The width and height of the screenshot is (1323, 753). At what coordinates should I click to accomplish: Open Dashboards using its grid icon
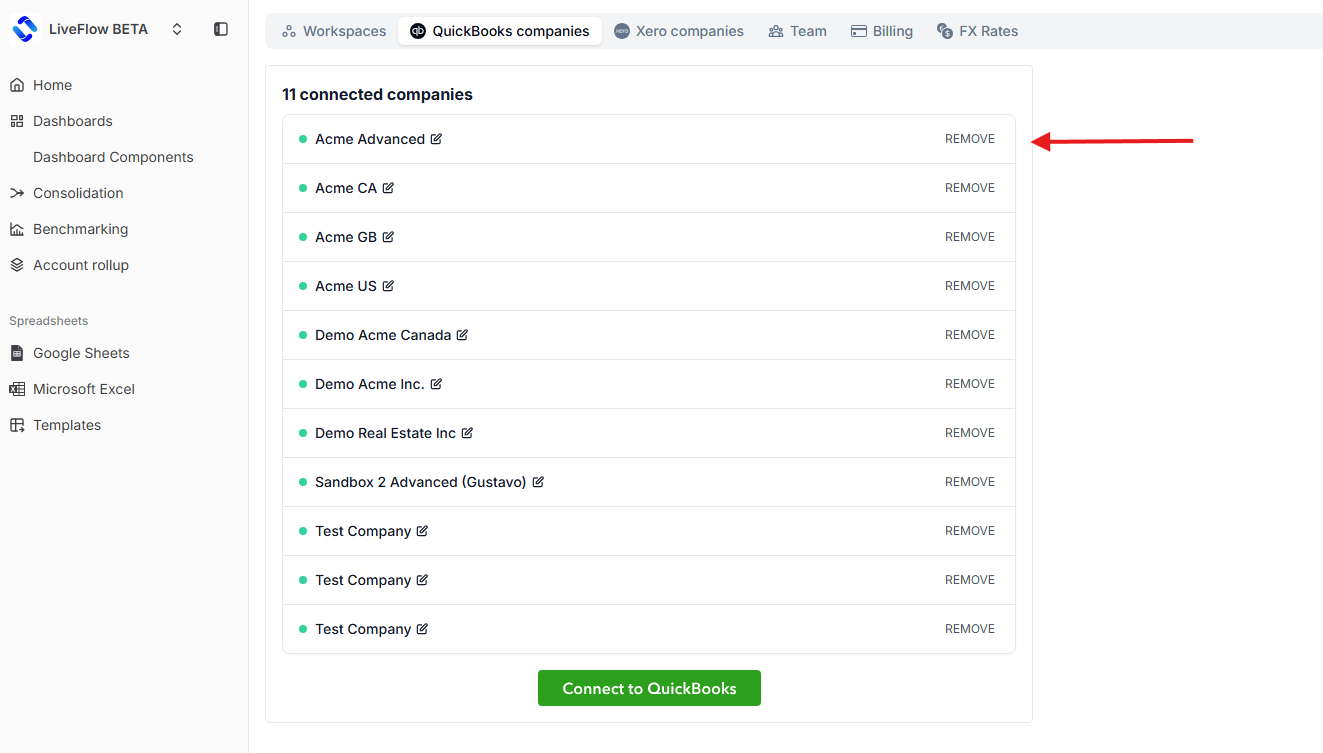click(x=17, y=121)
